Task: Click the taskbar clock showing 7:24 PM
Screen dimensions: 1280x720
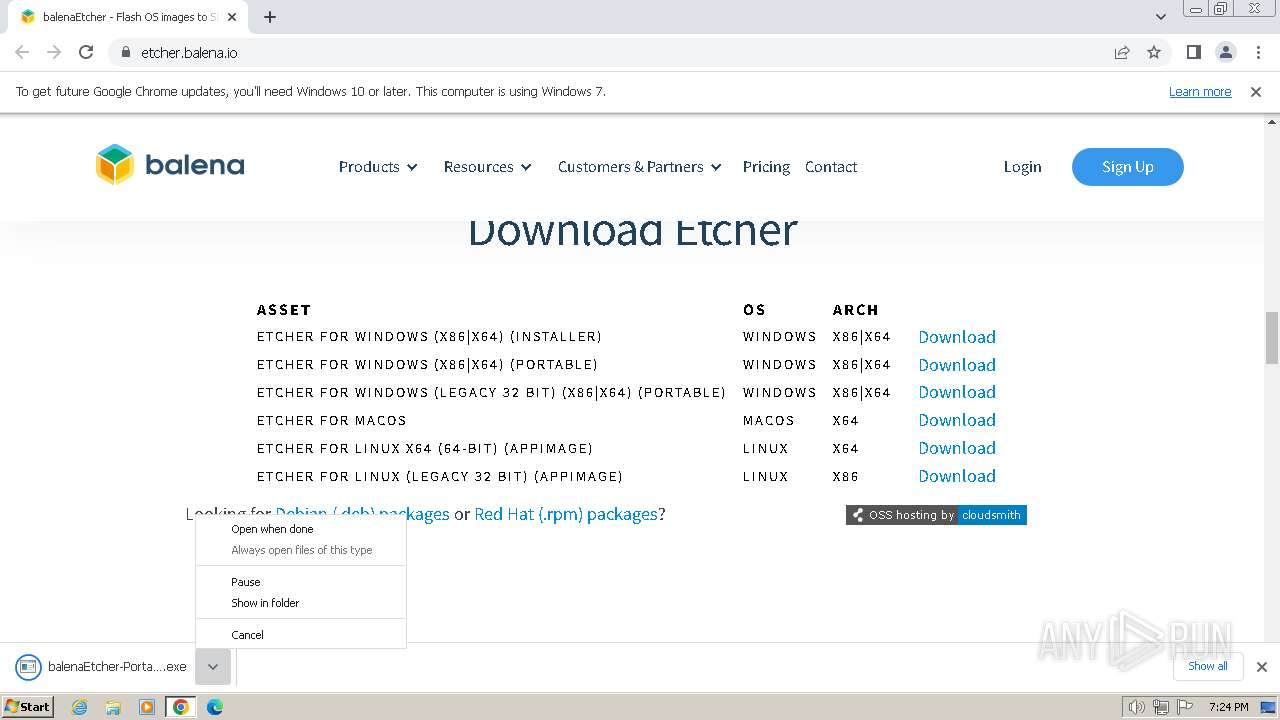Action: (x=1228, y=707)
